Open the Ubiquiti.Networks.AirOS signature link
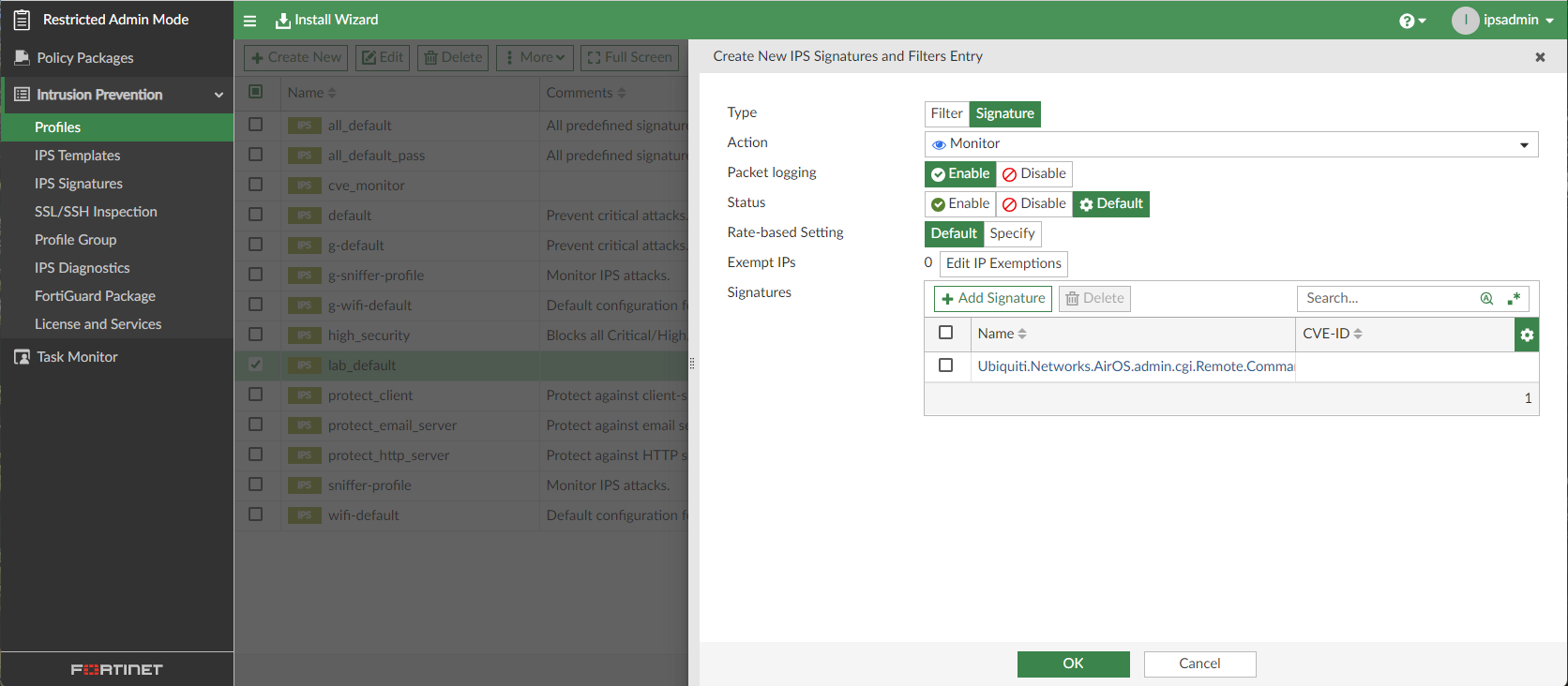 pyautogui.click(x=1136, y=366)
